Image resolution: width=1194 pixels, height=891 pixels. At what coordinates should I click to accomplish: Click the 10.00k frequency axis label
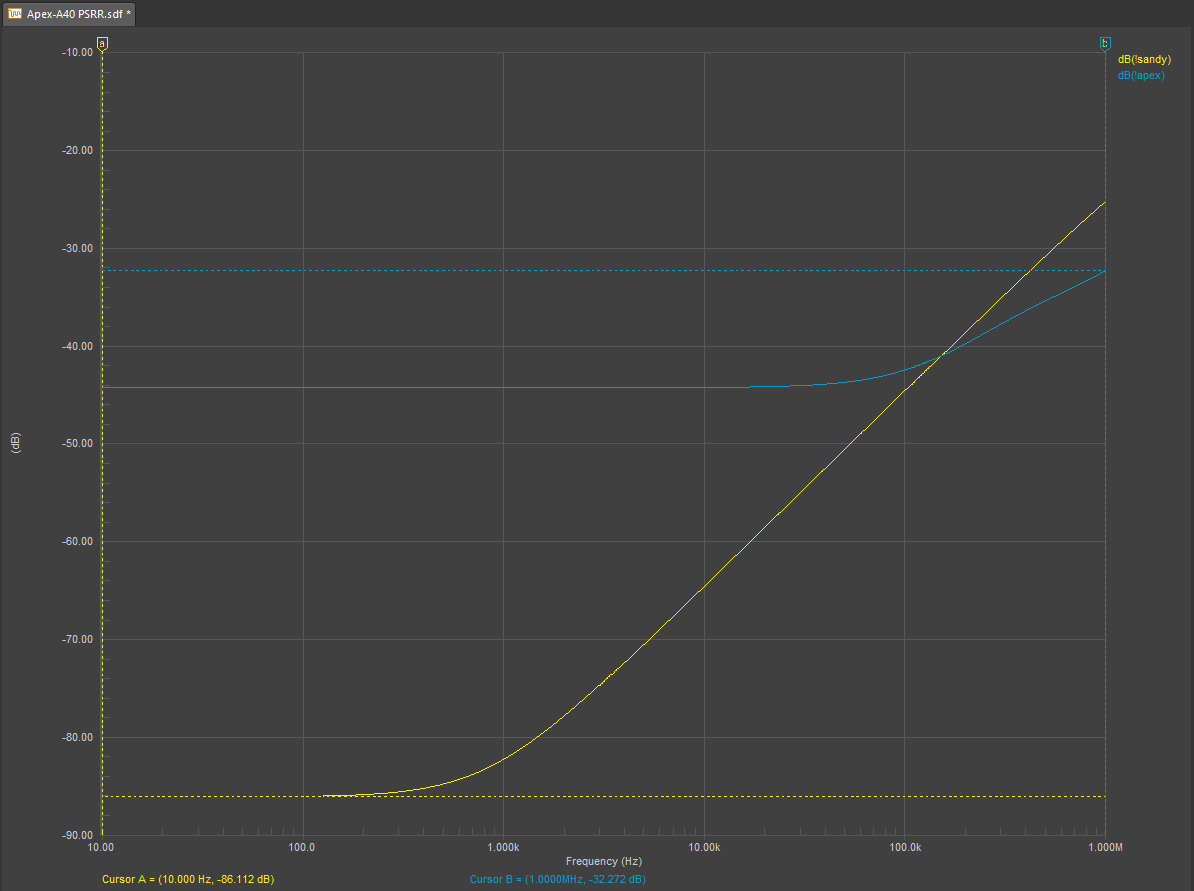pos(704,848)
